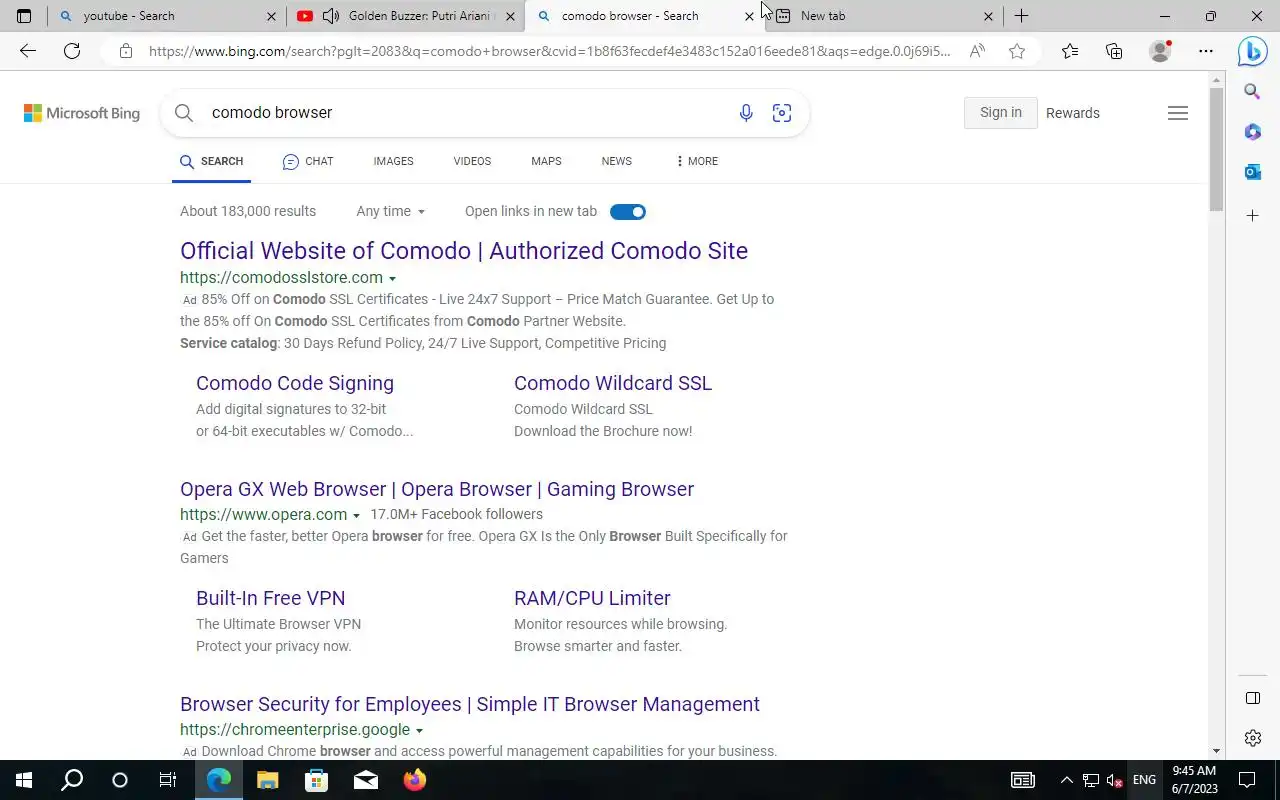Refresh the current page
This screenshot has height=800, width=1280.
72,51
